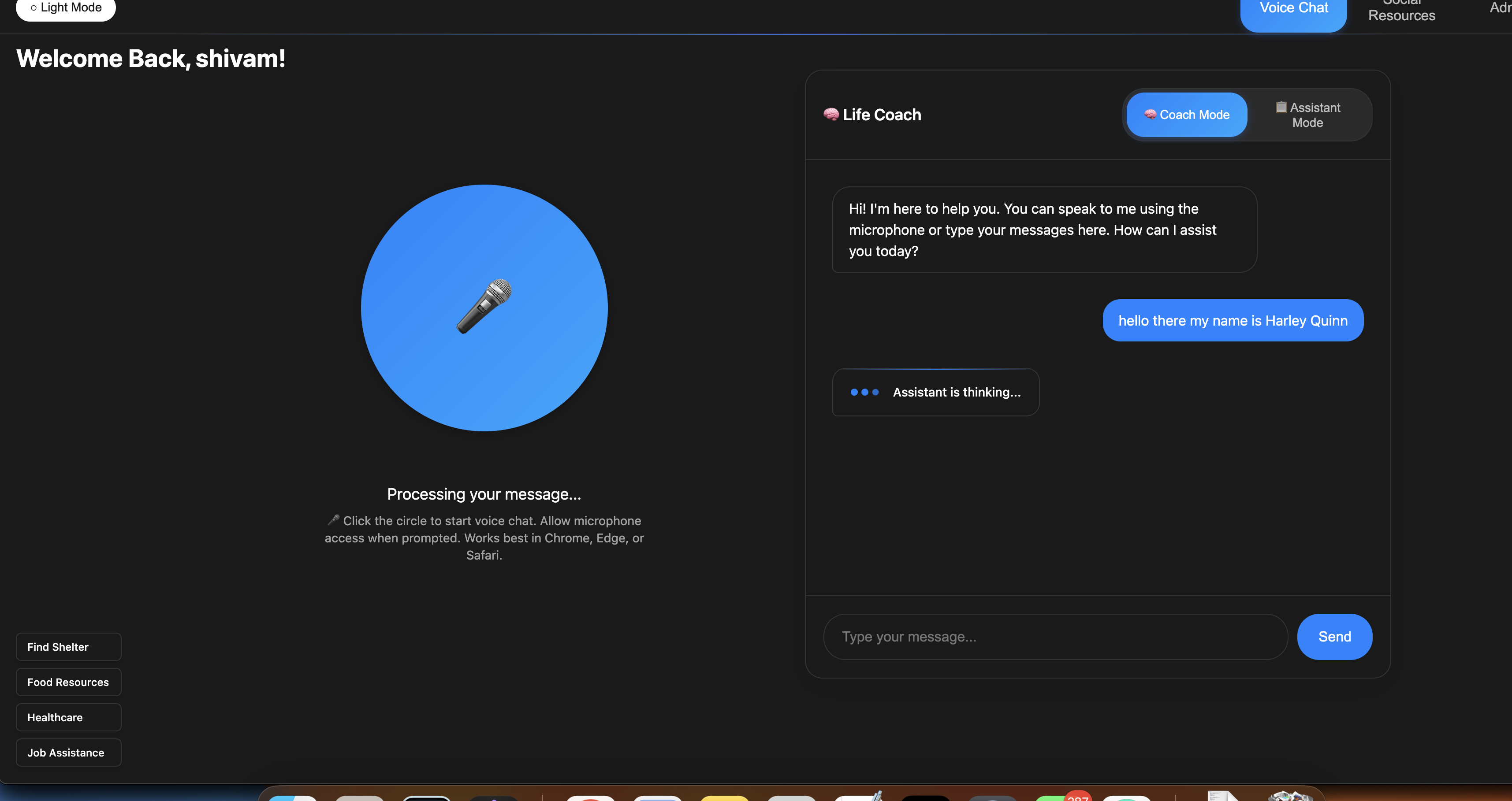Choose the Healthcare shortcut

click(x=68, y=717)
